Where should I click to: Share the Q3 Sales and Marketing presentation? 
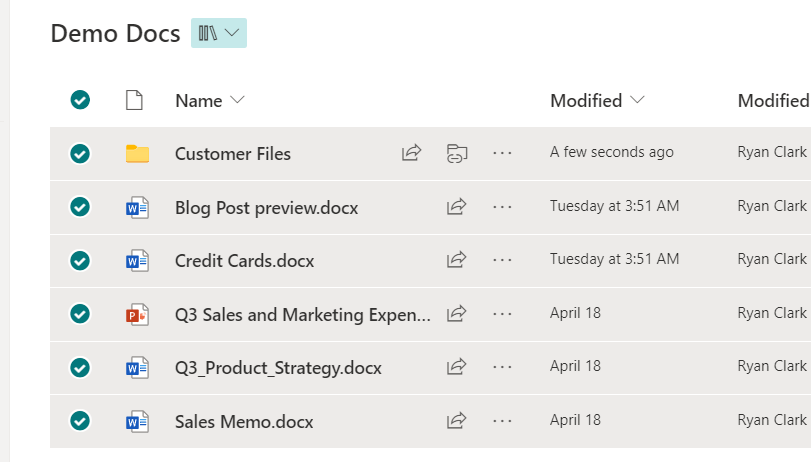457,313
